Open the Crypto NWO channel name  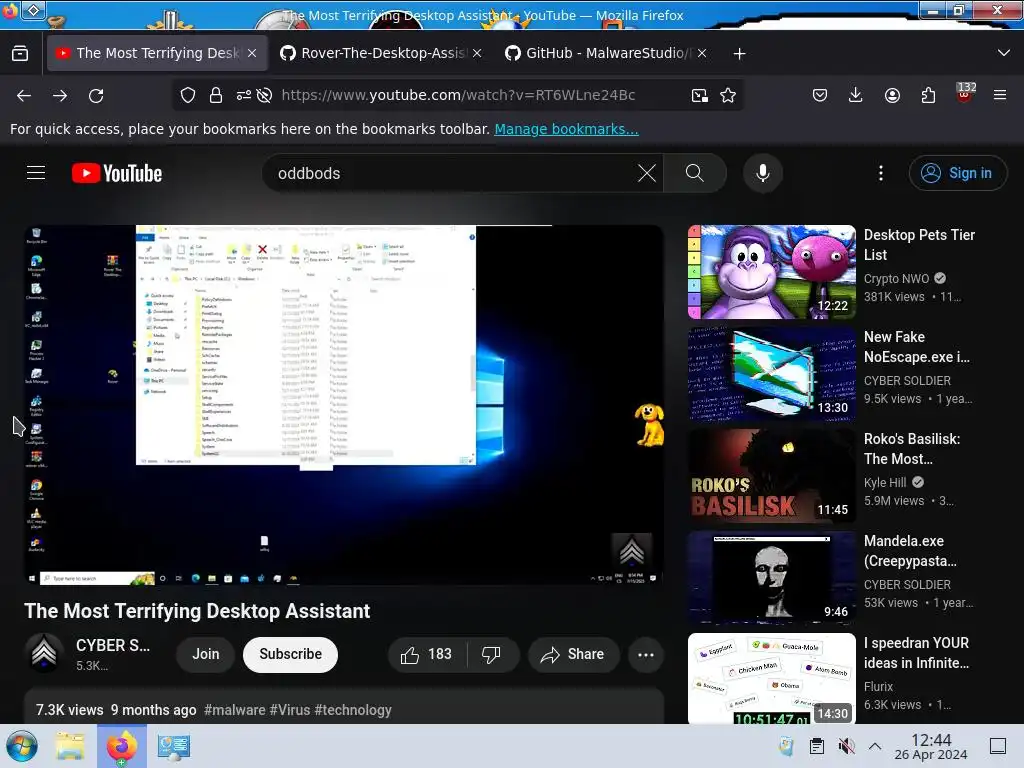tap(896, 279)
